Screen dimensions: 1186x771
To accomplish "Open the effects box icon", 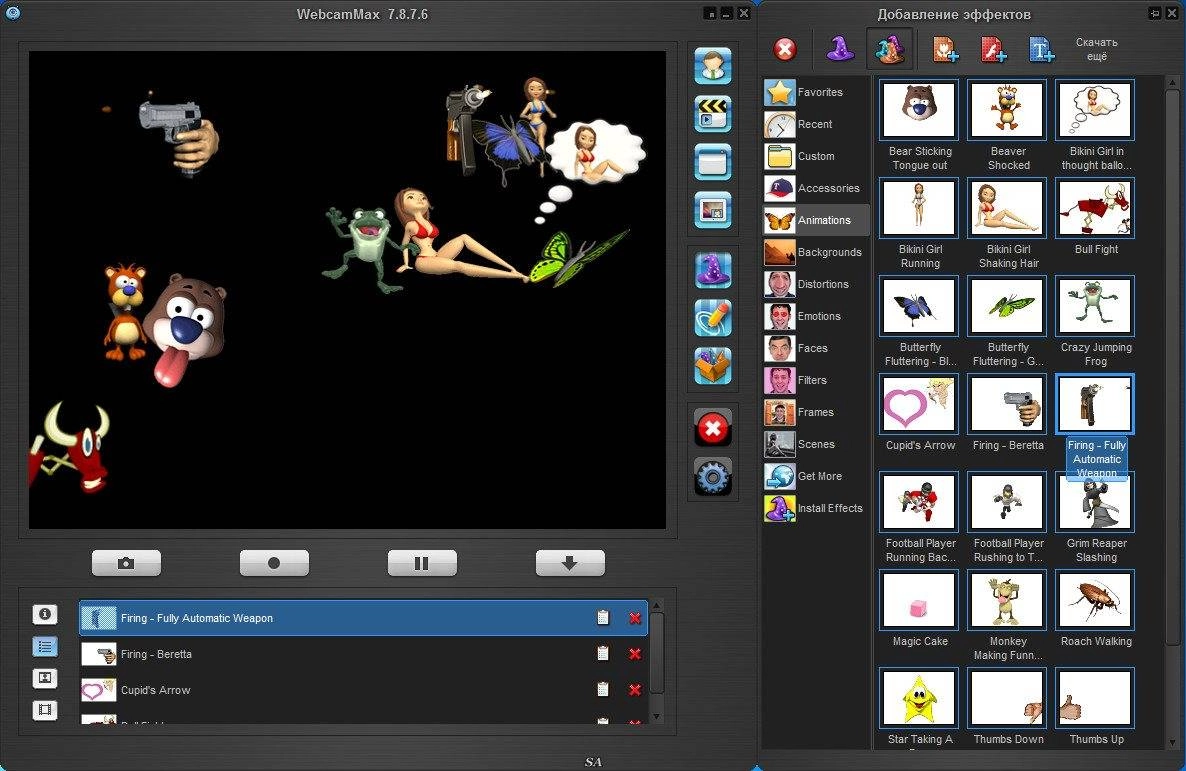I will 713,366.
